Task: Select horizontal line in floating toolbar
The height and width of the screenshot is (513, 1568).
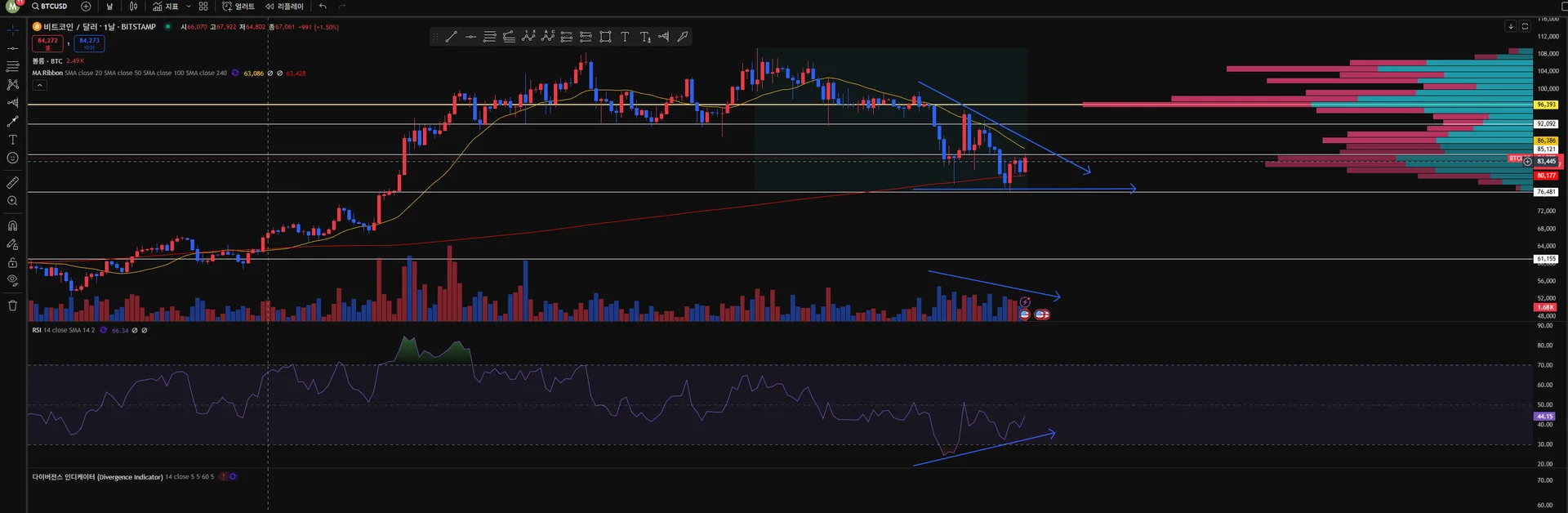Action: (470, 37)
